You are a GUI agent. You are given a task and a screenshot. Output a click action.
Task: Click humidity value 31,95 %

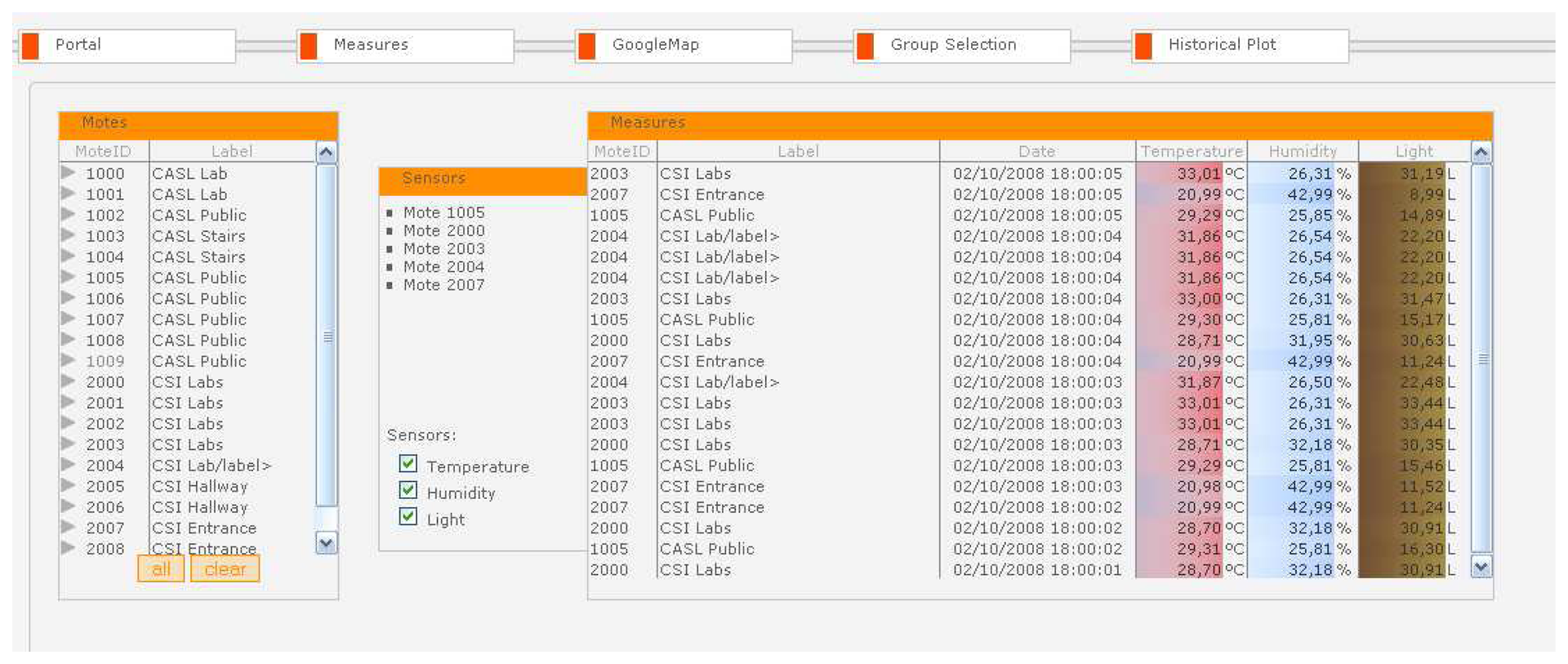point(1319,340)
